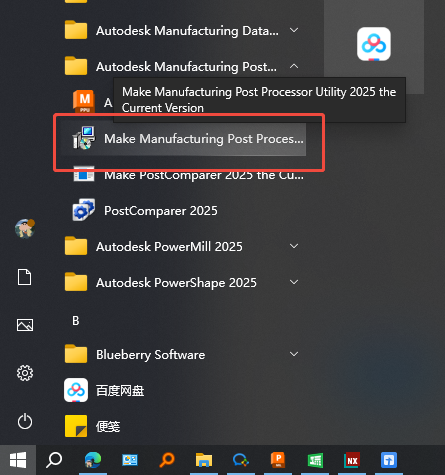The height and width of the screenshot is (475, 445).
Task: Click the Windows Start button
Action: (x=18, y=460)
